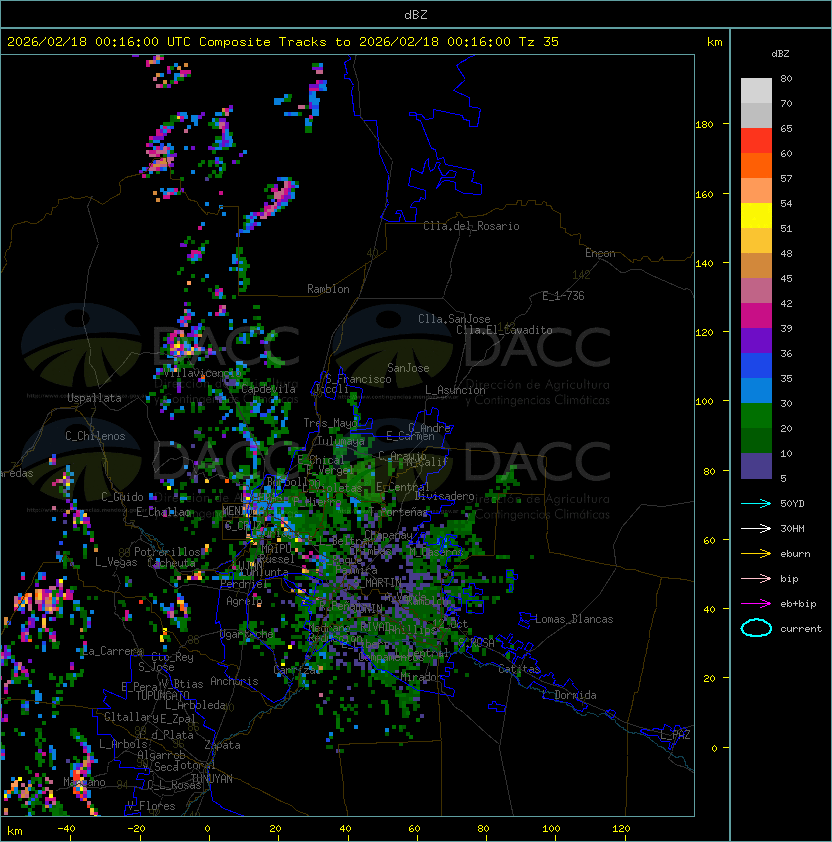This screenshot has height=842, width=832.
Task: Click the eb+bip magenta arrow legend icon
Action: point(756,604)
